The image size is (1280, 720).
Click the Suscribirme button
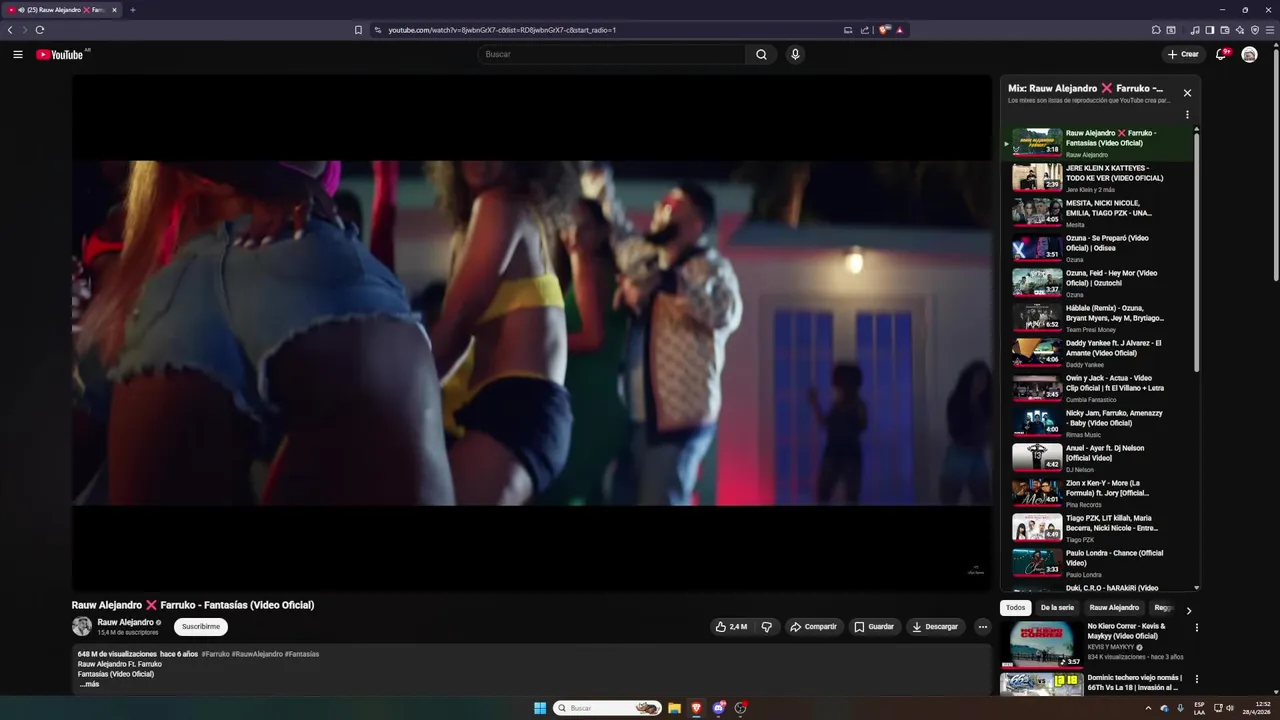click(x=201, y=627)
